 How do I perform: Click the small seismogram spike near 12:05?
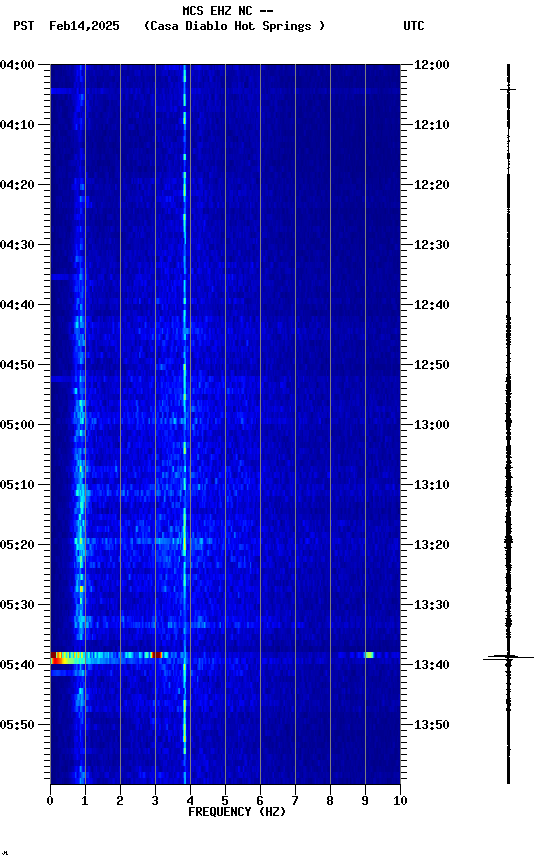tap(508, 89)
